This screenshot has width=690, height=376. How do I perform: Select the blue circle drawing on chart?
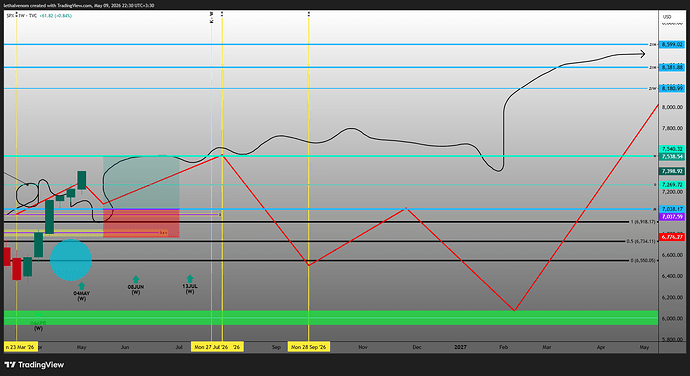click(x=71, y=260)
